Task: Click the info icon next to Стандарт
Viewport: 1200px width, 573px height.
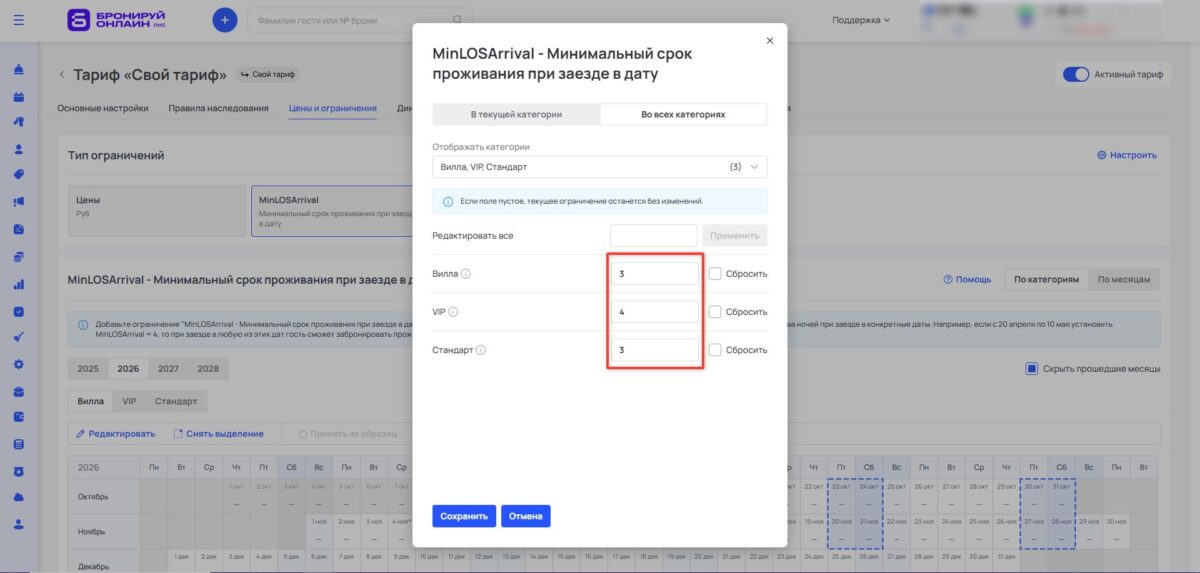Action: click(481, 350)
